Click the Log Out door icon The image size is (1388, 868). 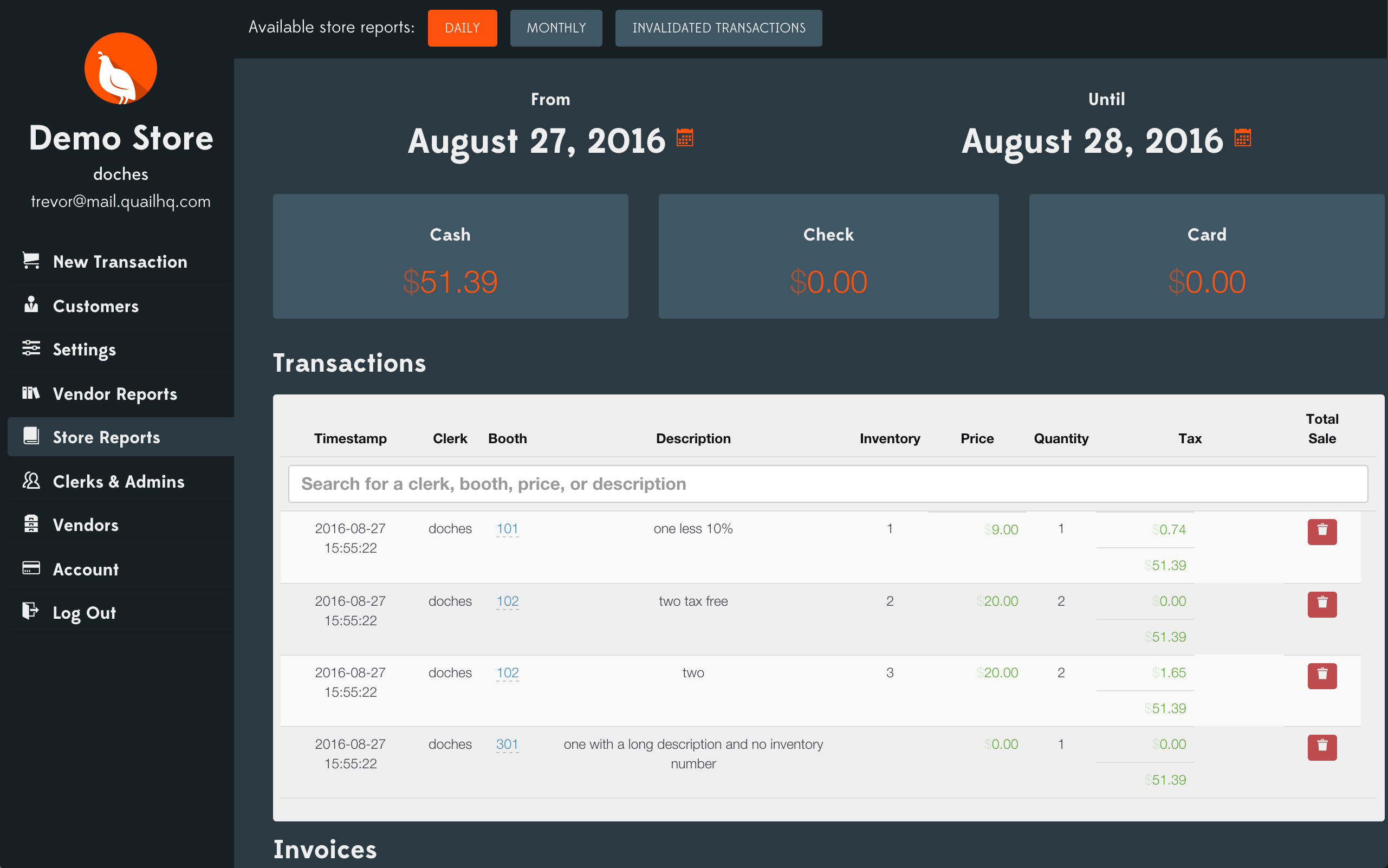click(x=30, y=611)
